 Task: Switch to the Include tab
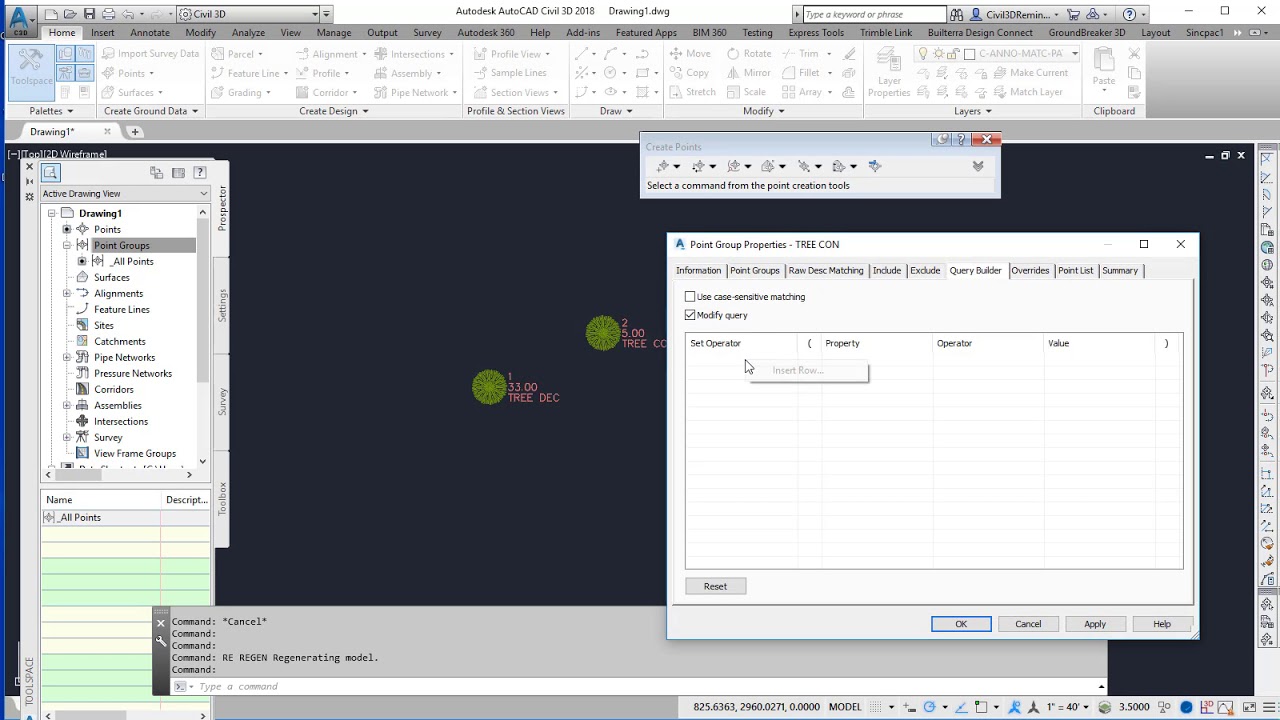coord(887,270)
